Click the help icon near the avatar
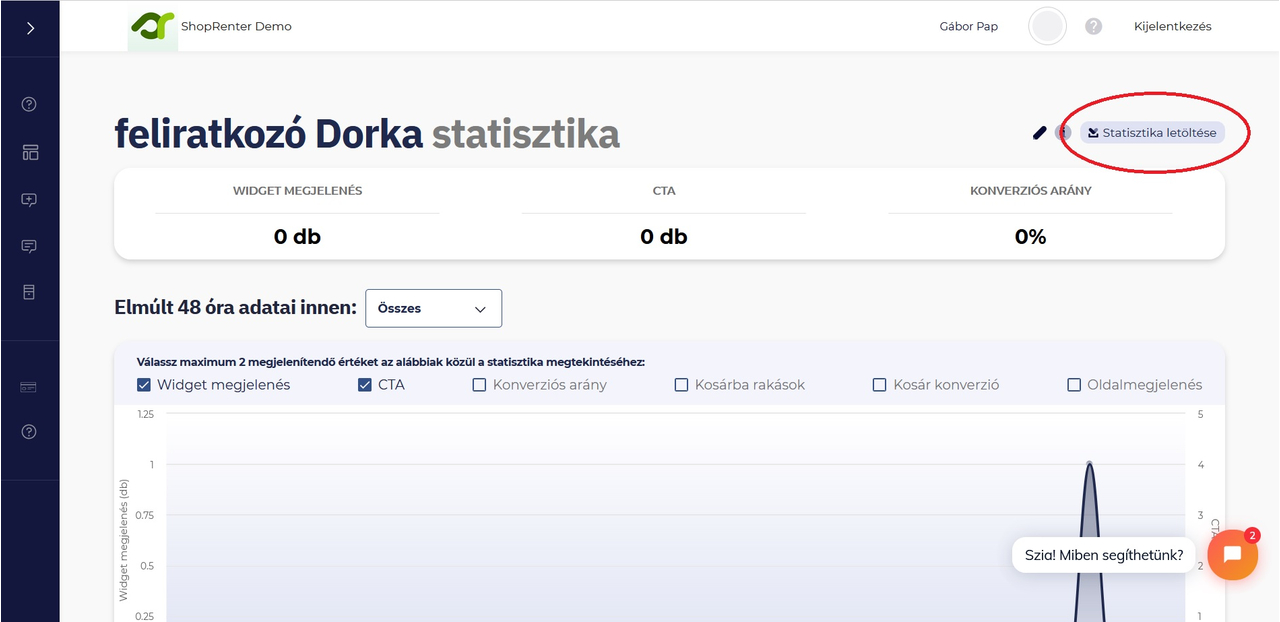Image resolution: width=1280 pixels, height=622 pixels. coord(1093,26)
